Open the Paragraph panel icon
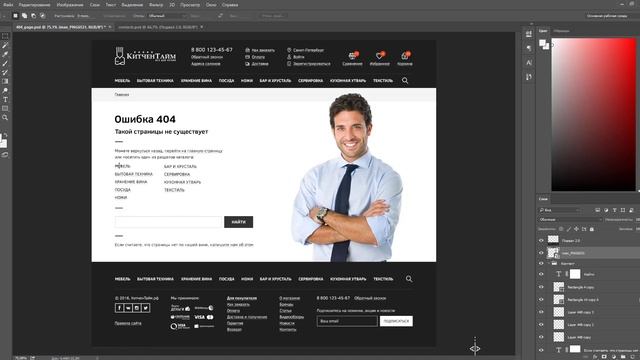This screenshot has width=640, height=360. pyautogui.click(x=529, y=49)
